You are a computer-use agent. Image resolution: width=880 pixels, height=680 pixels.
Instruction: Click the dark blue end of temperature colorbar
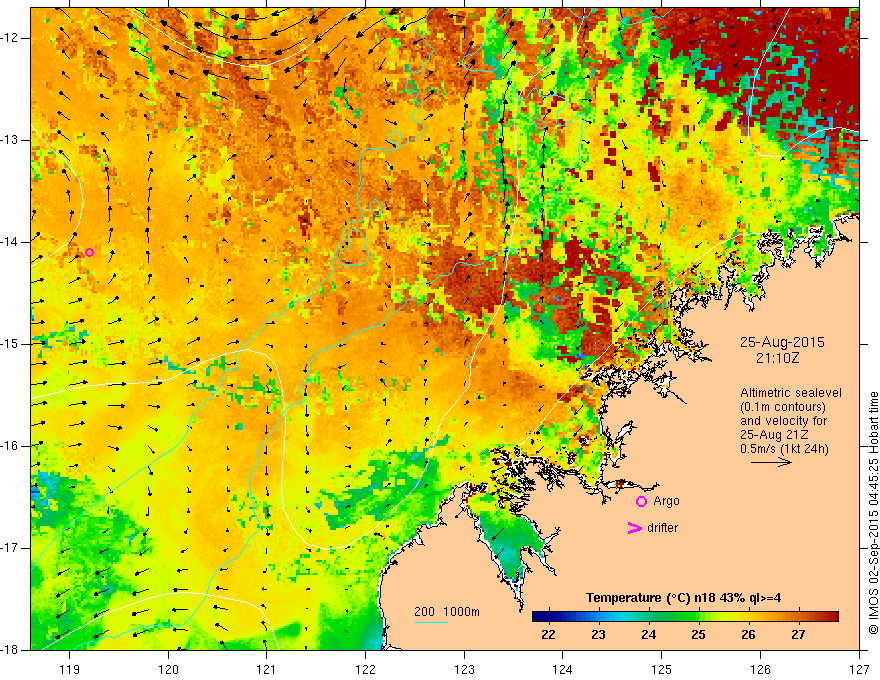pos(541,617)
